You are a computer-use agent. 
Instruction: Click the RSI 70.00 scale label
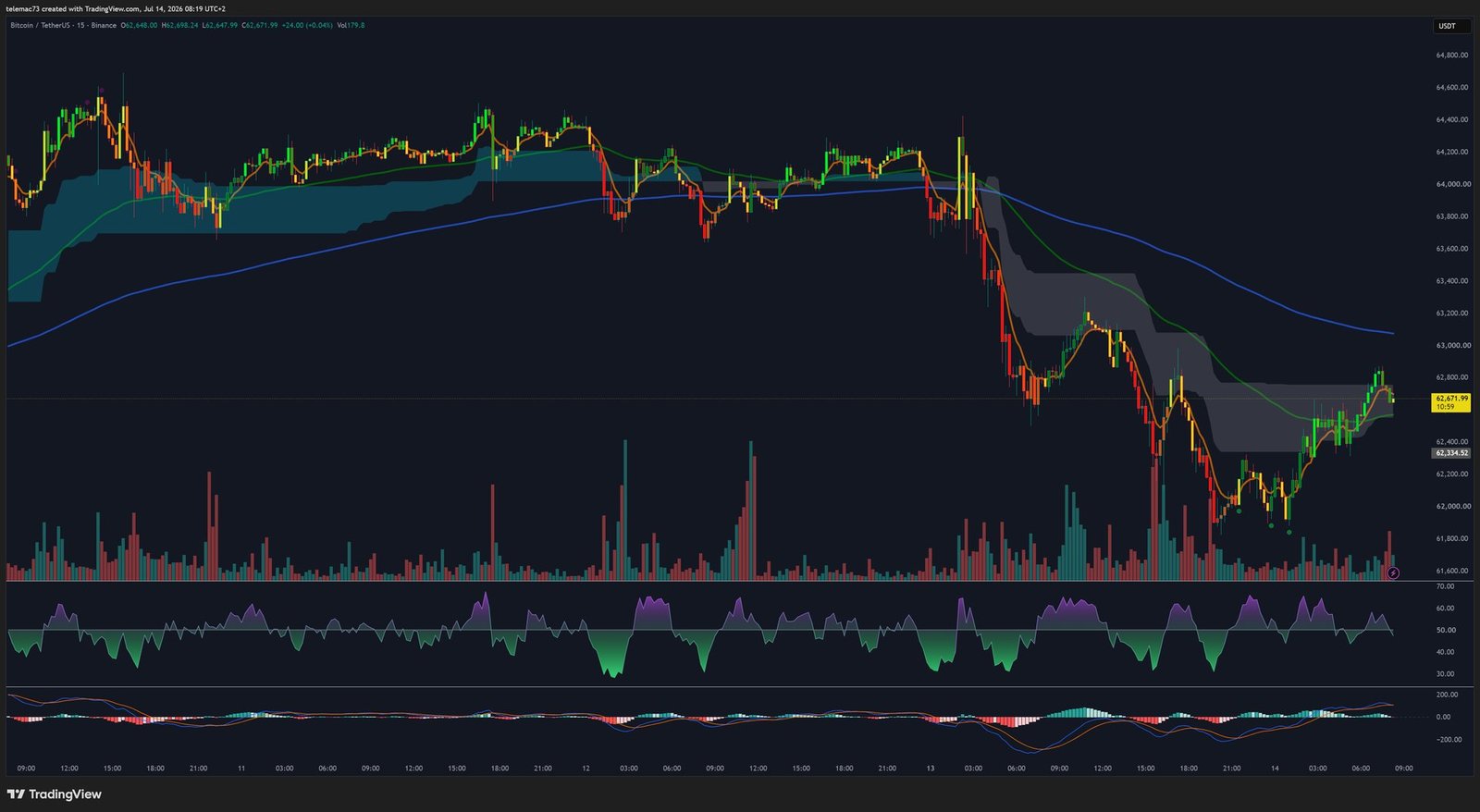1445,586
